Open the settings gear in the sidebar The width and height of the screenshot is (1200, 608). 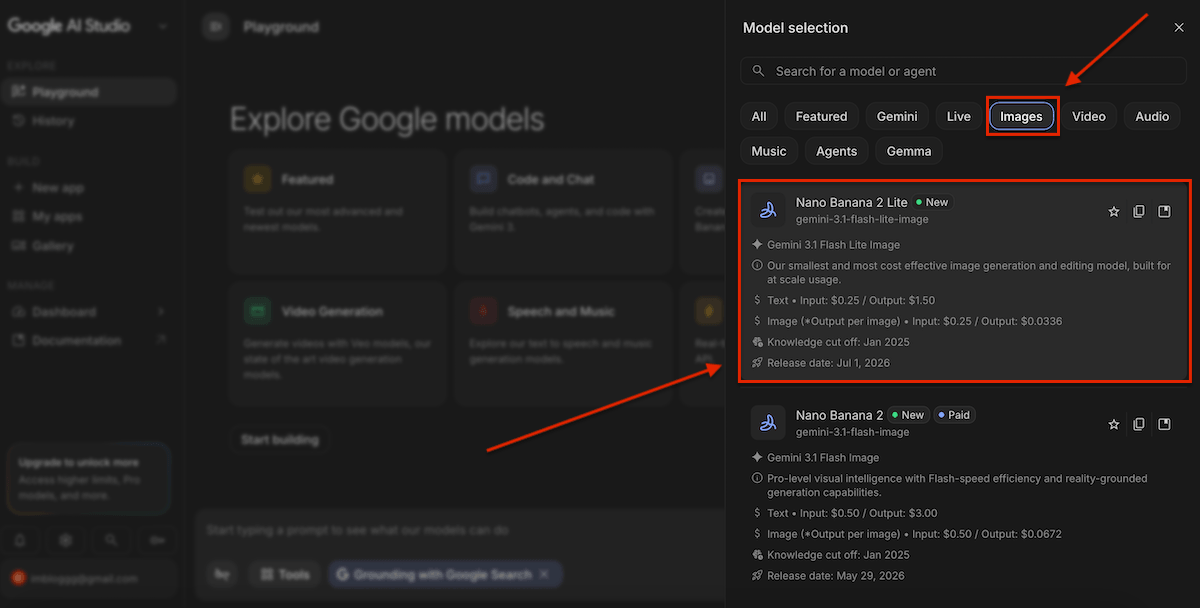click(x=66, y=540)
